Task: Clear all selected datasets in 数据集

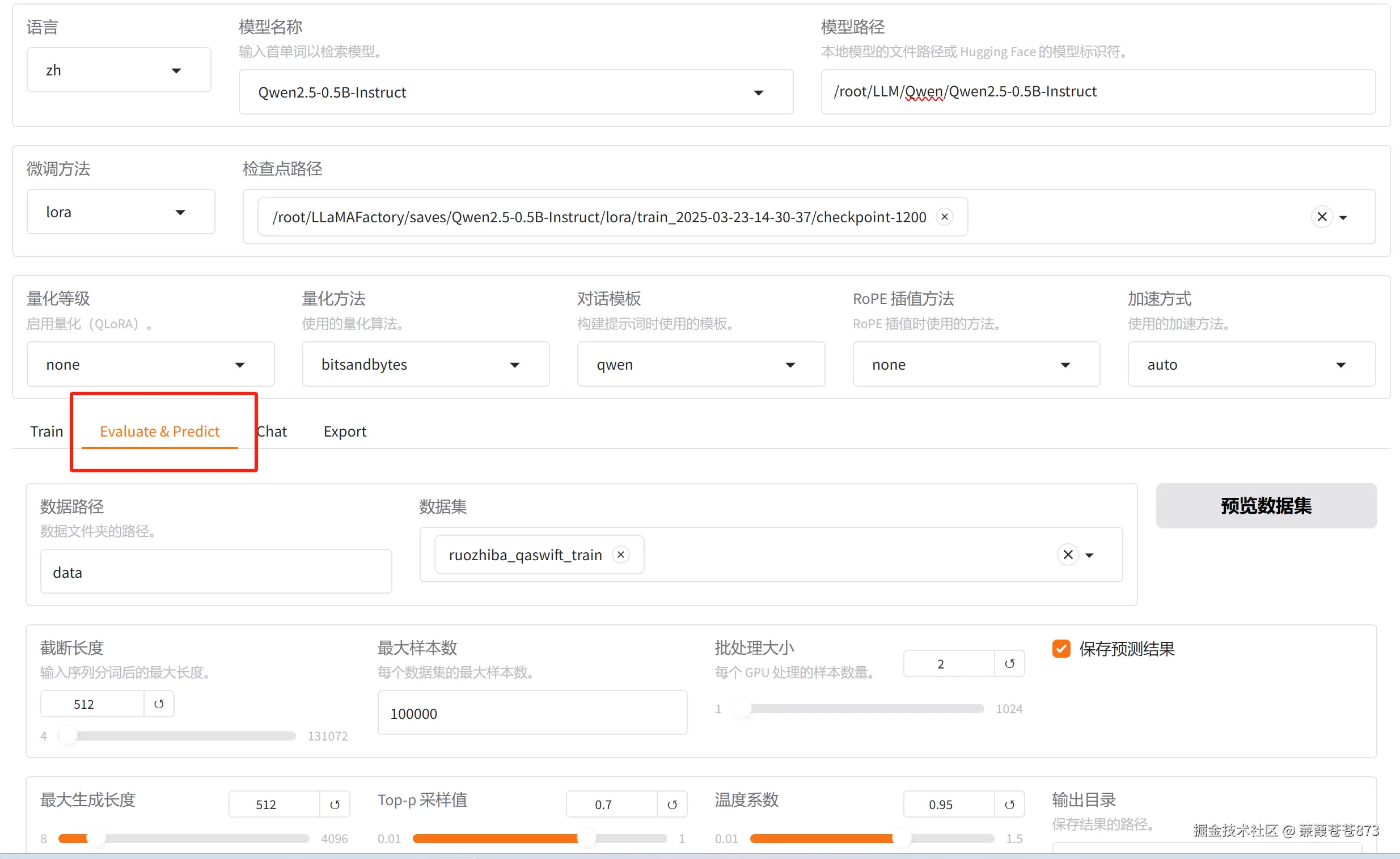Action: [x=1068, y=555]
